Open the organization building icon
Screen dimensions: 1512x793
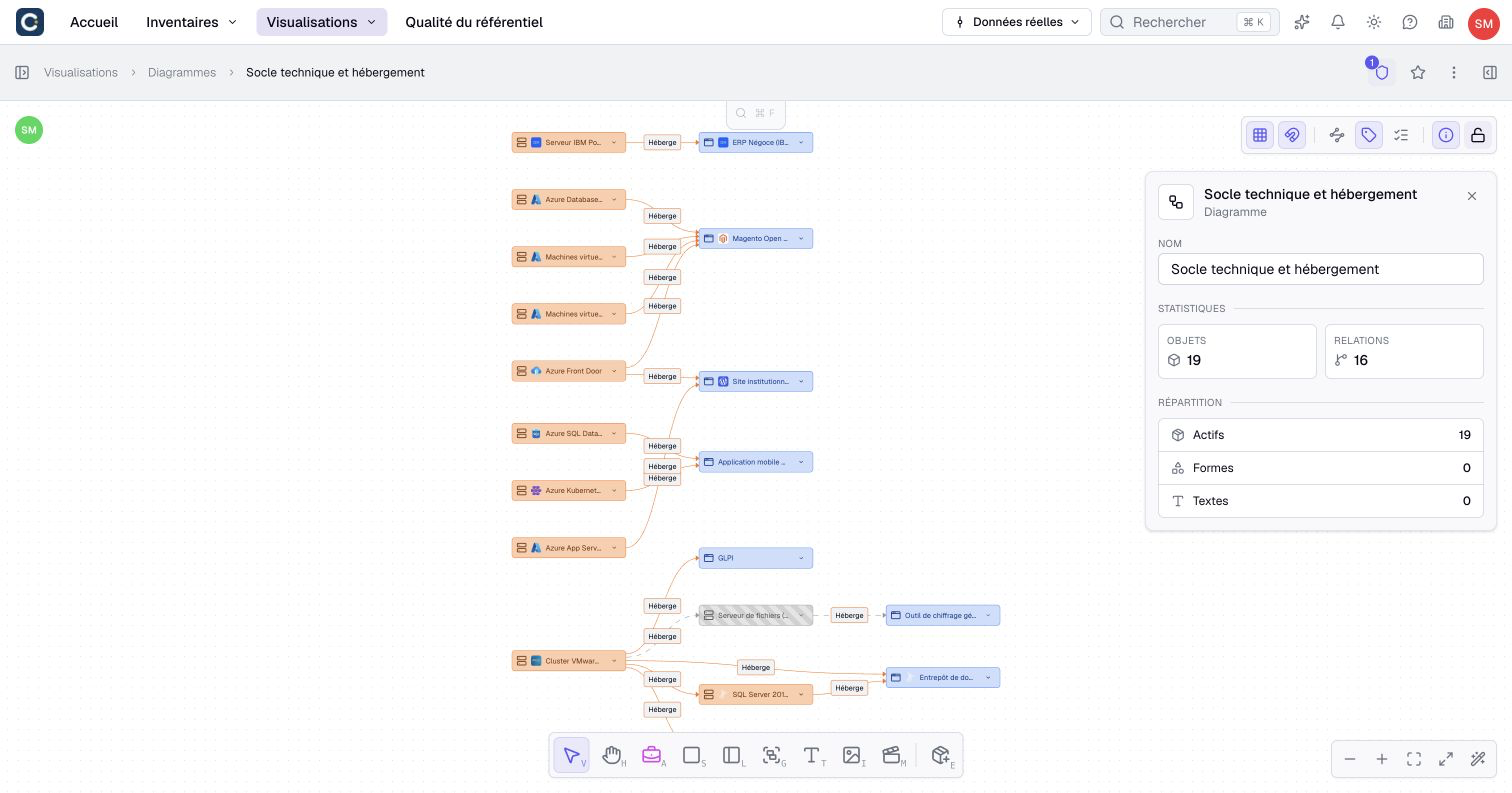pyautogui.click(x=1446, y=22)
